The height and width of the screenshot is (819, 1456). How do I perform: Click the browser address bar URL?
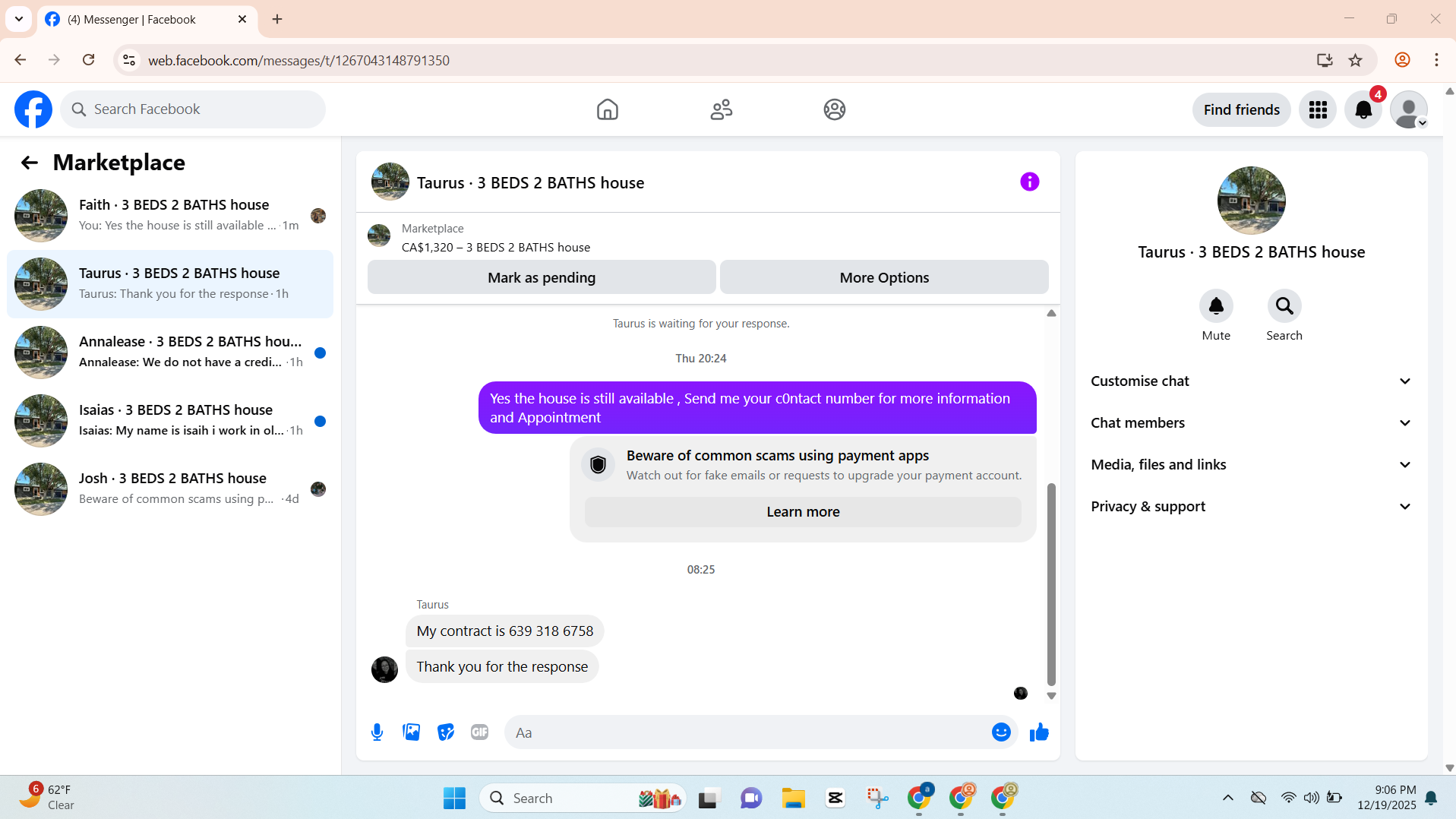coord(298,60)
